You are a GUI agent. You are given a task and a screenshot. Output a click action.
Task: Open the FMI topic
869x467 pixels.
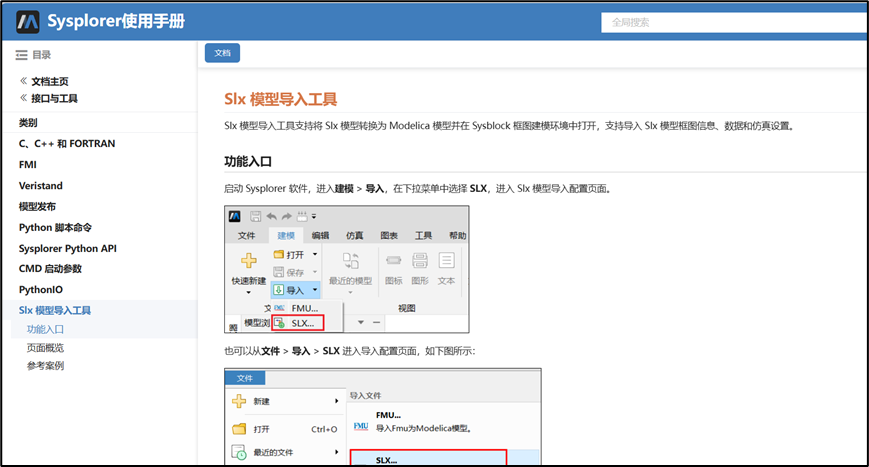[28, 165]
